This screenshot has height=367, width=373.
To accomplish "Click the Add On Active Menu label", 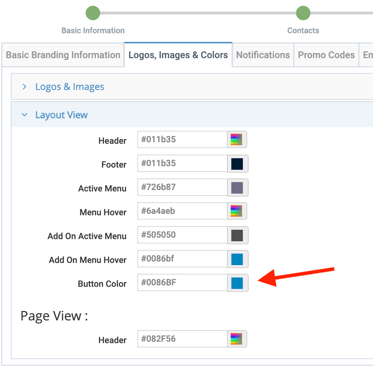I will coord(87,236).
